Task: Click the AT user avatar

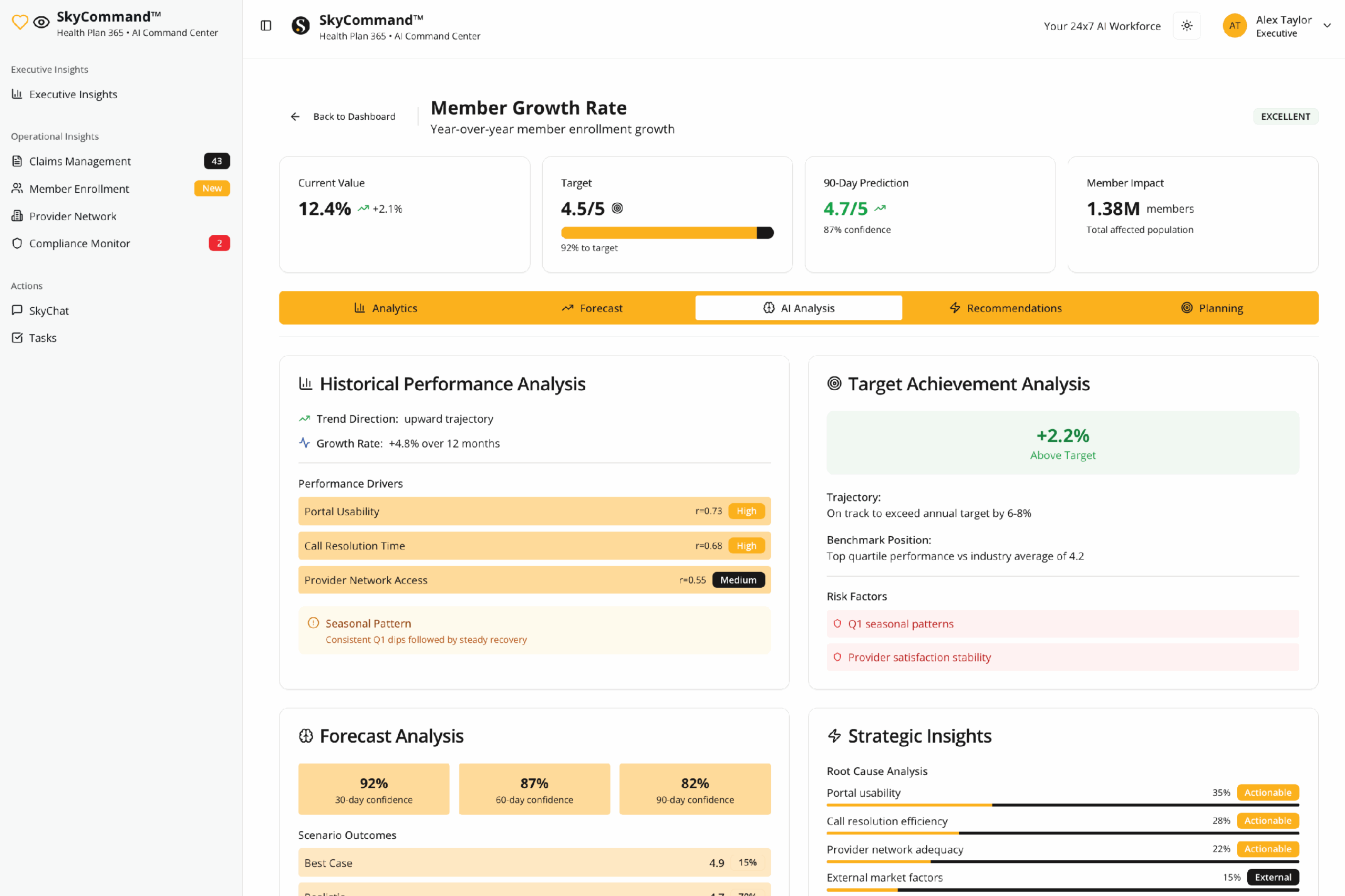Action: 1234,26
